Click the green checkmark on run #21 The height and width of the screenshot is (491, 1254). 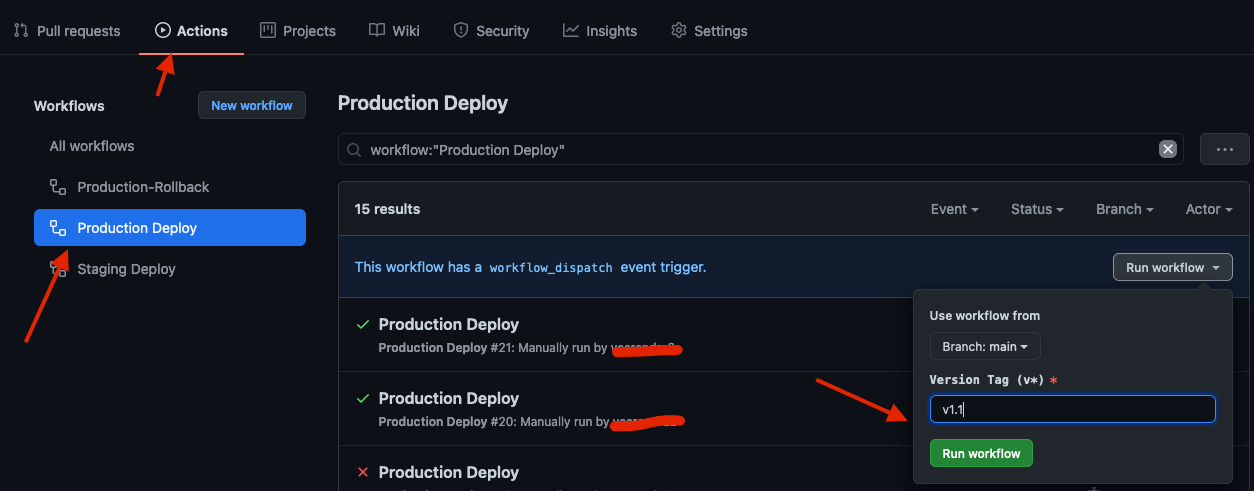click(363, 325)
